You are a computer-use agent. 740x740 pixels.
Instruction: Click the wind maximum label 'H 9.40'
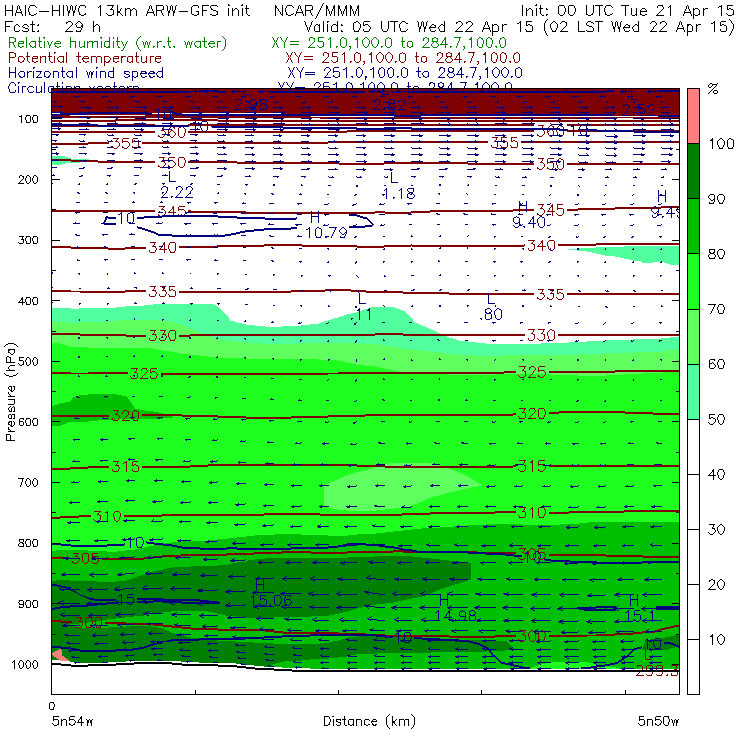(x=529, y=215)
